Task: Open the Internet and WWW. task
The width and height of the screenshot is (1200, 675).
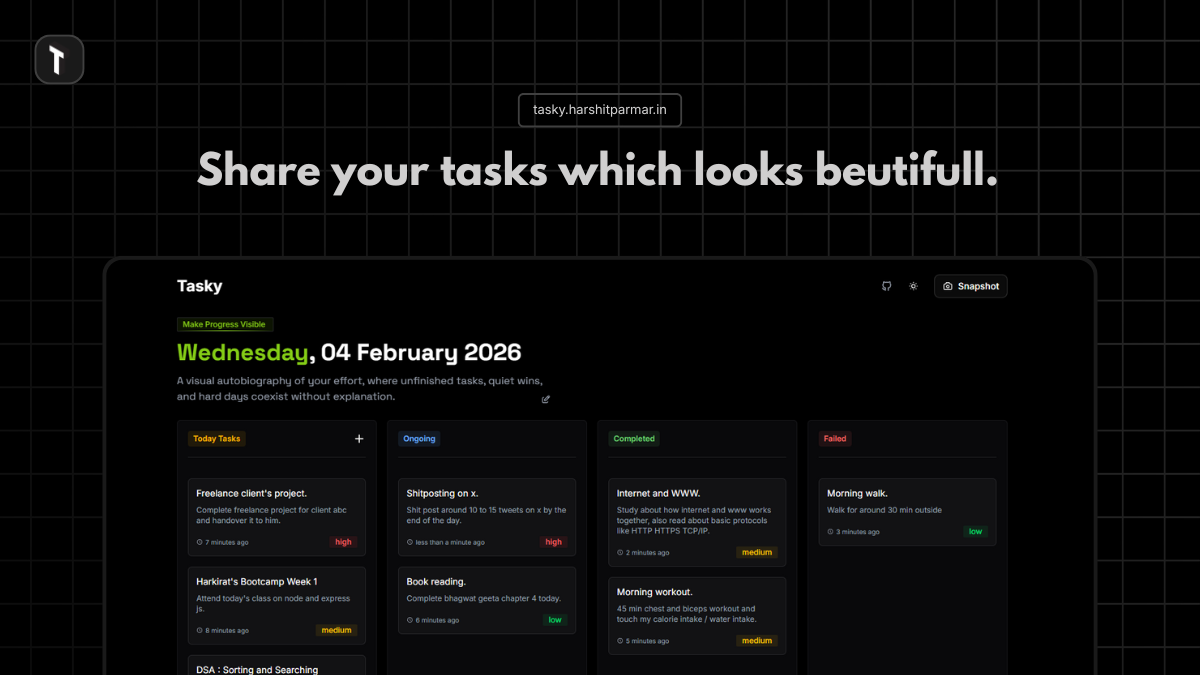Action: pos(697,523)
